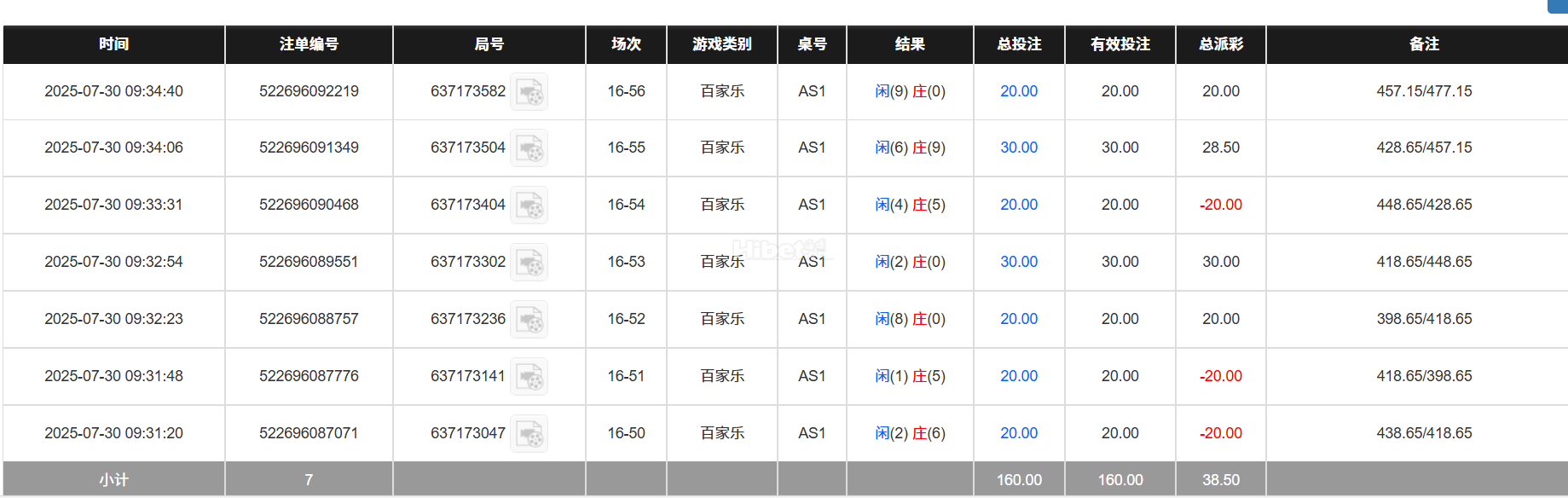Click the 小计 subtotal row label
1568x498 pixels.
[113, 480]
